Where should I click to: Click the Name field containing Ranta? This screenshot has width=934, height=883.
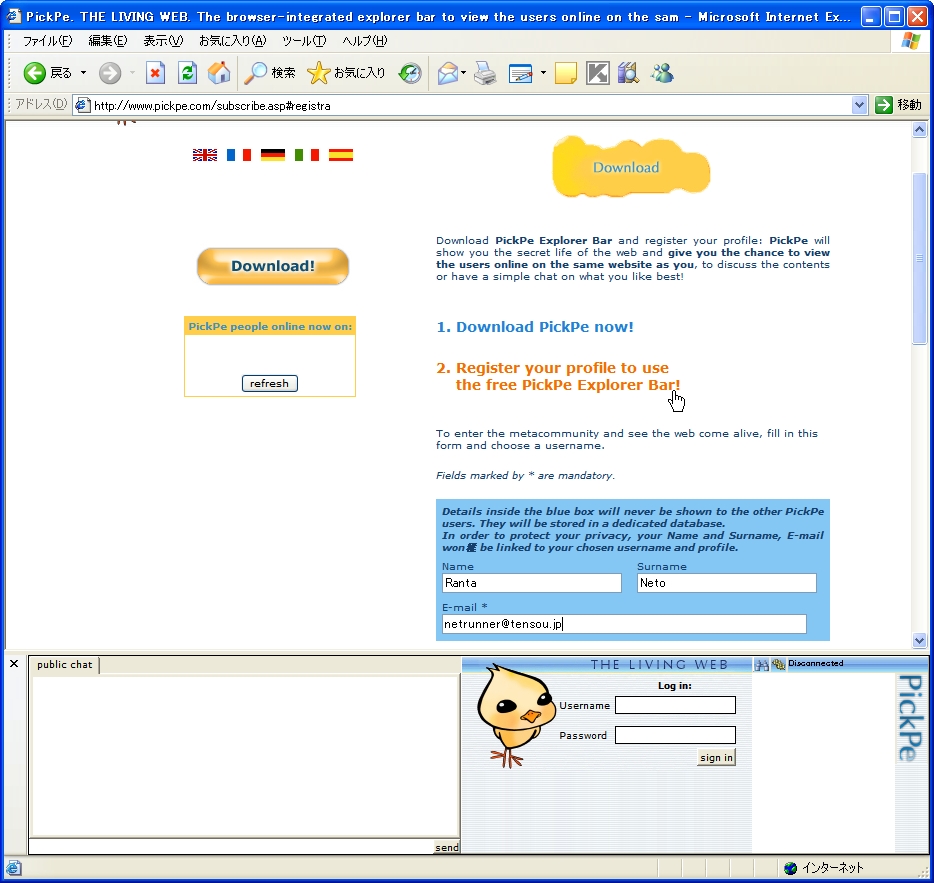[531, 583]
